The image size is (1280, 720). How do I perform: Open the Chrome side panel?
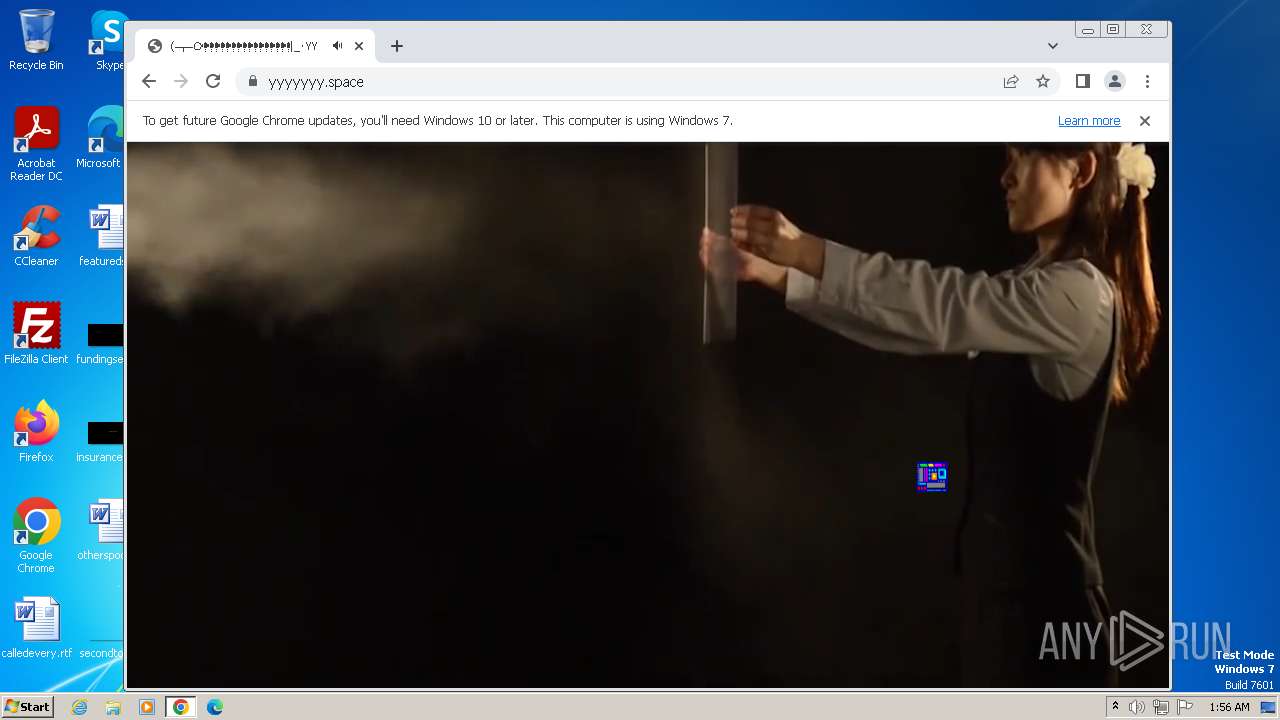(x=1083, y=82)
